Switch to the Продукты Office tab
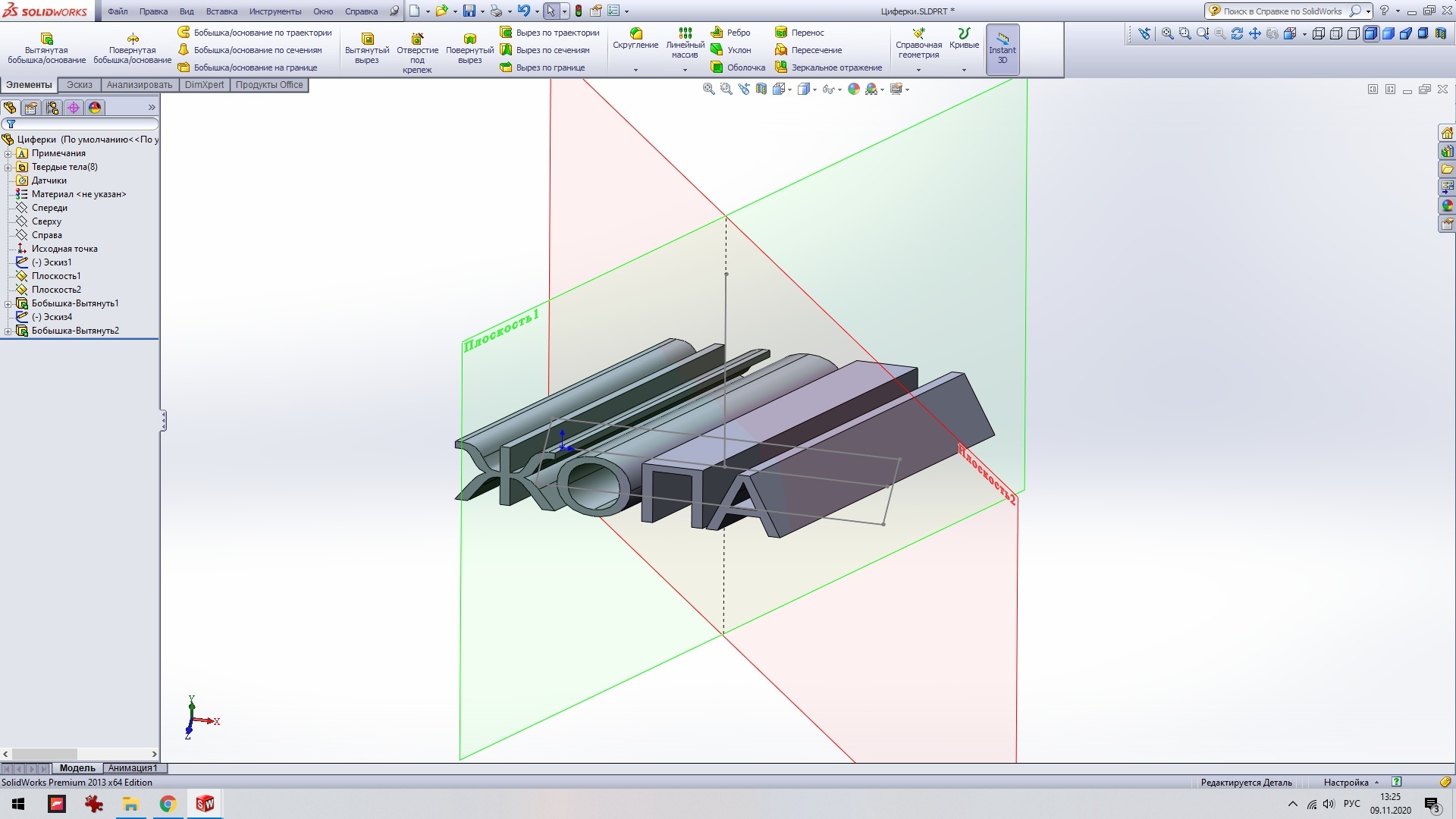 point(269,85)
